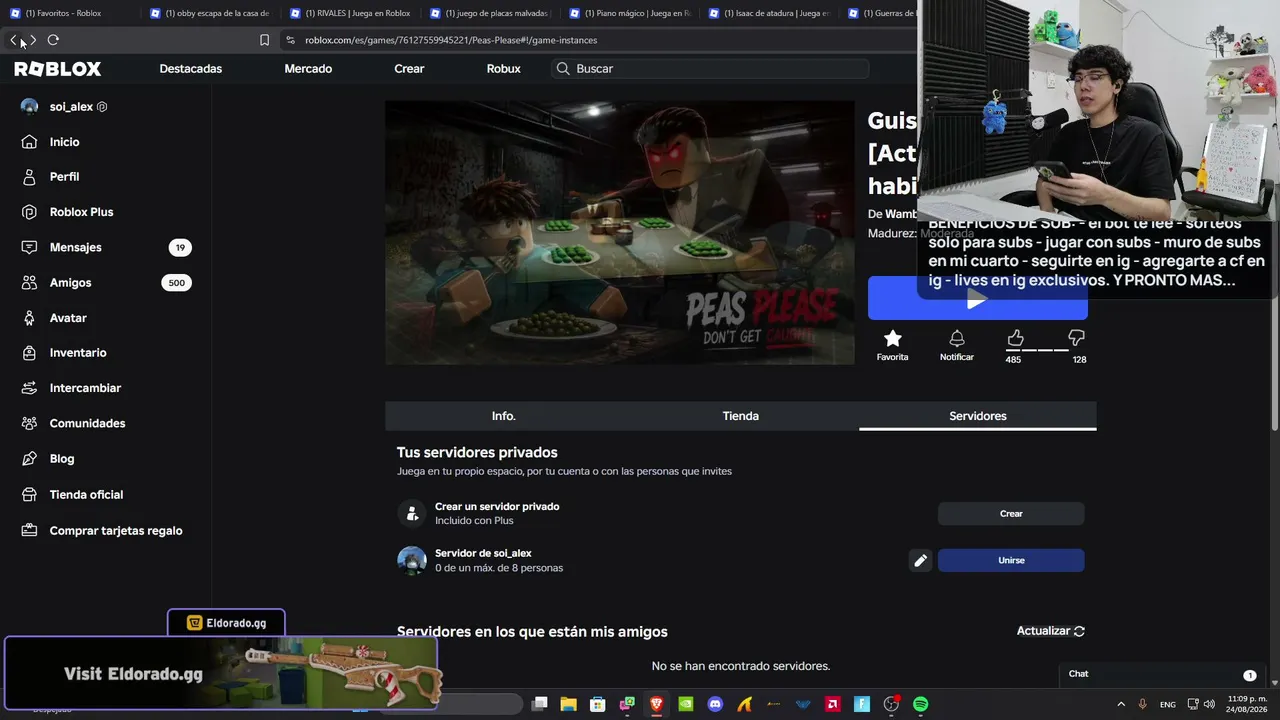
Task: Click the Crear private server button
Action: click(1011, 514)
